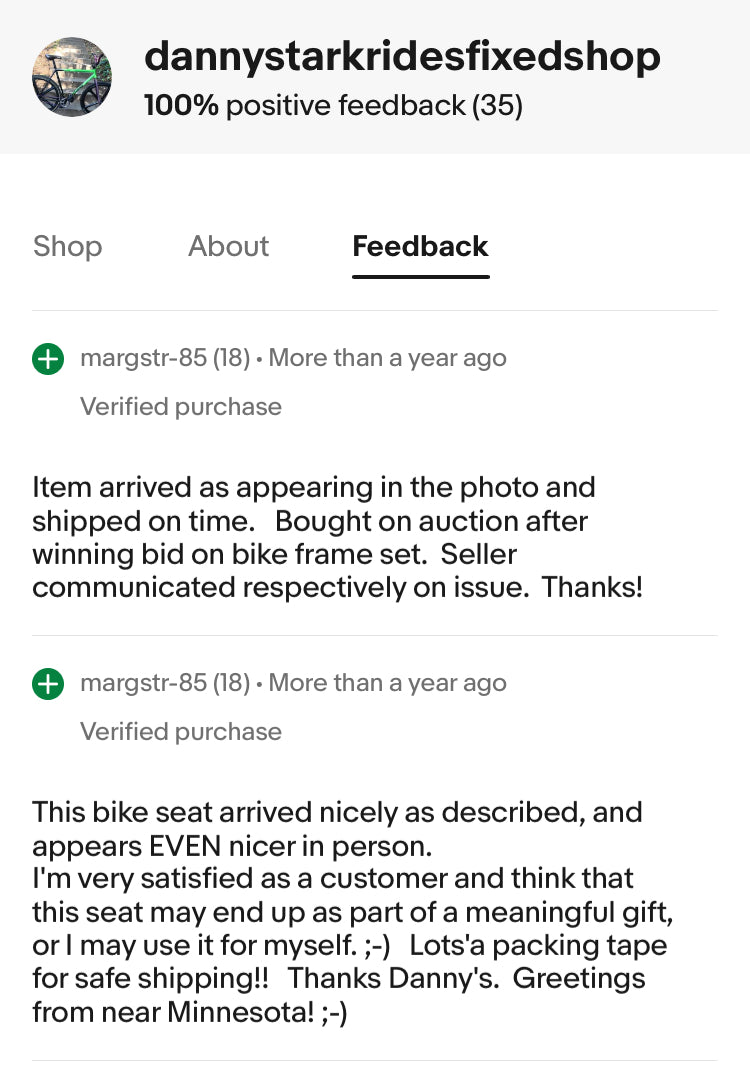Click the seller's bike avatar picture
This screenshot has height=1069, width=750.
tap(72, 77)
